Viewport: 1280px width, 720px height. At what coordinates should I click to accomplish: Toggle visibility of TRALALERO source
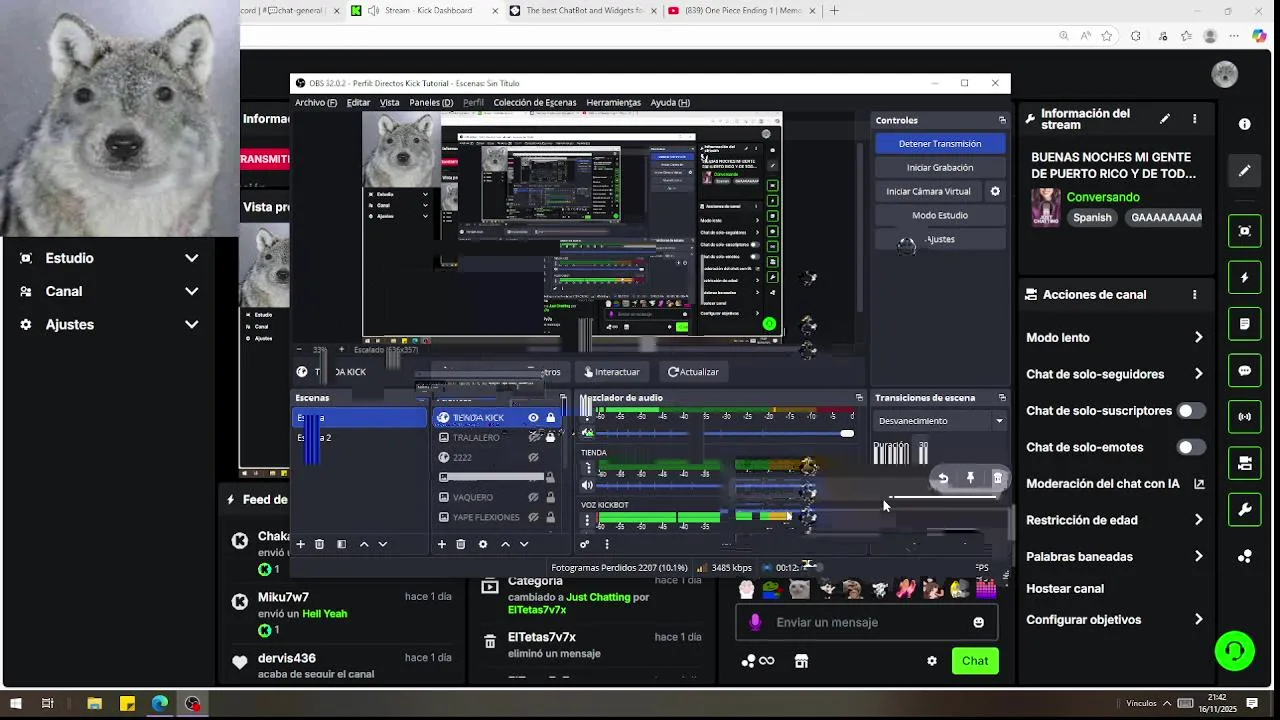[x=534, y=437]
